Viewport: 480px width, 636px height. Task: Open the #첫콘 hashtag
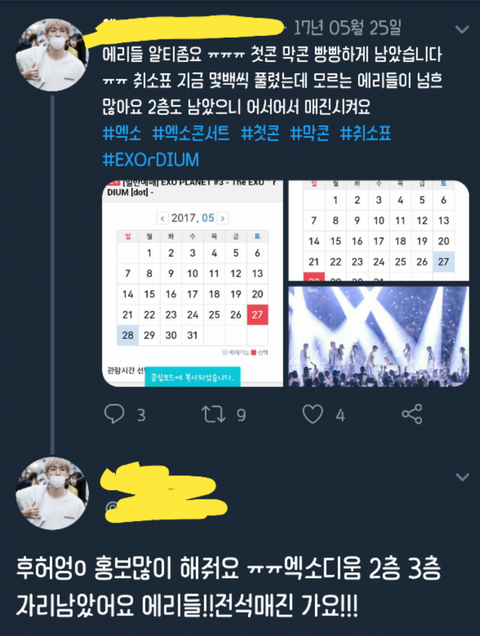click(260, 133)
